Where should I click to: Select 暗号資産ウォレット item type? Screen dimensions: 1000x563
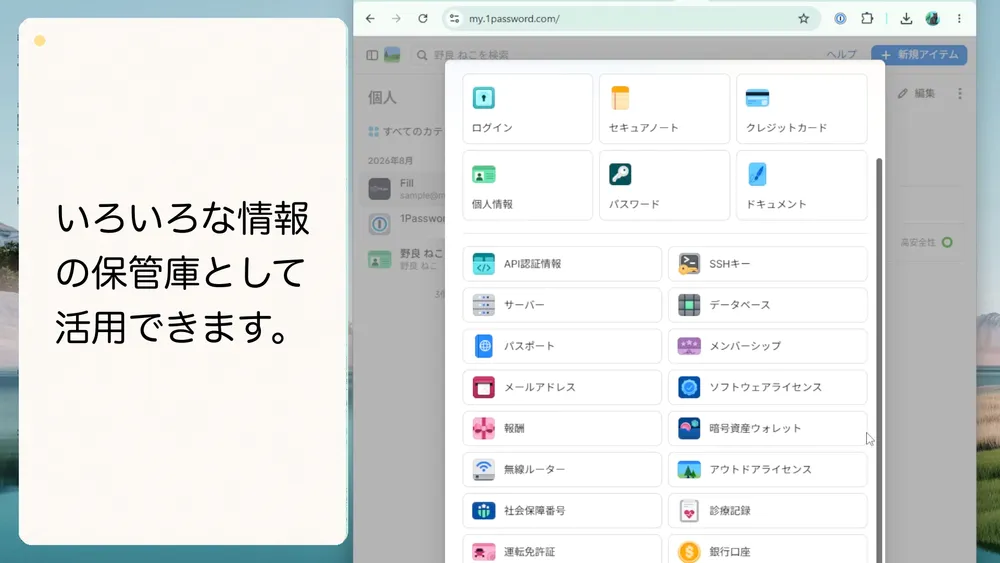click(768, 428)
